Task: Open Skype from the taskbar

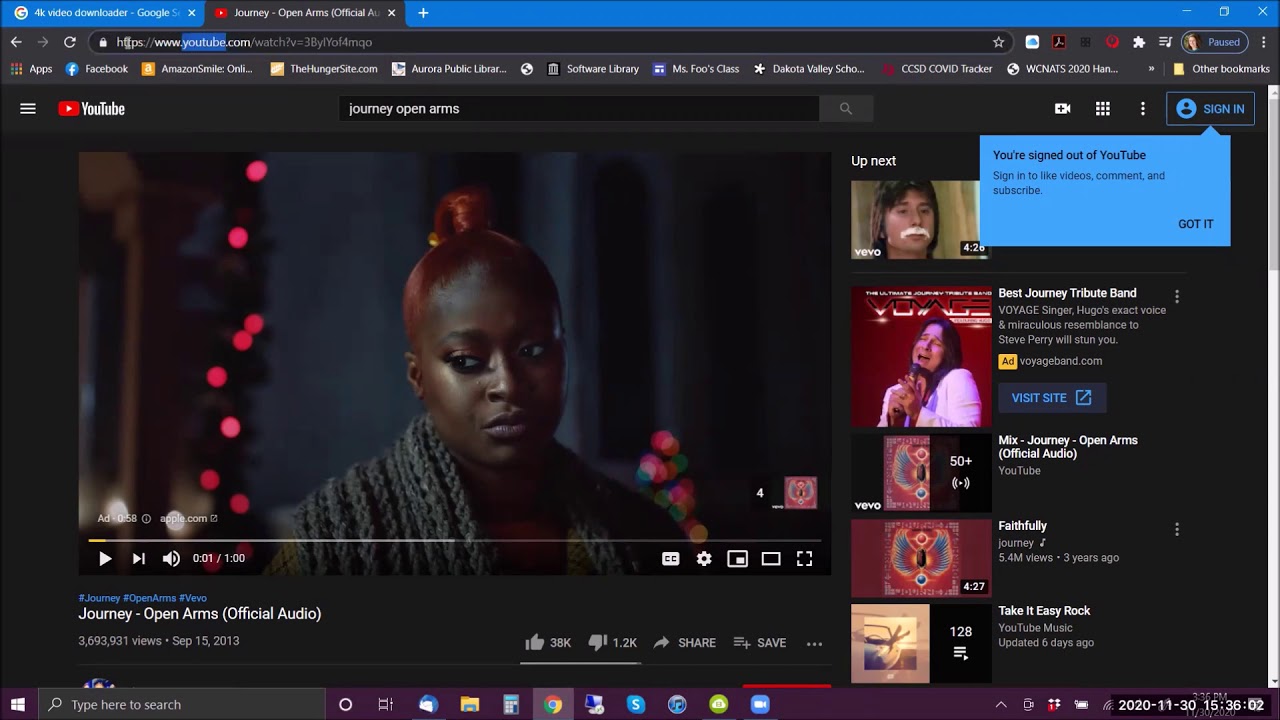Action: [x=636, y=704]
